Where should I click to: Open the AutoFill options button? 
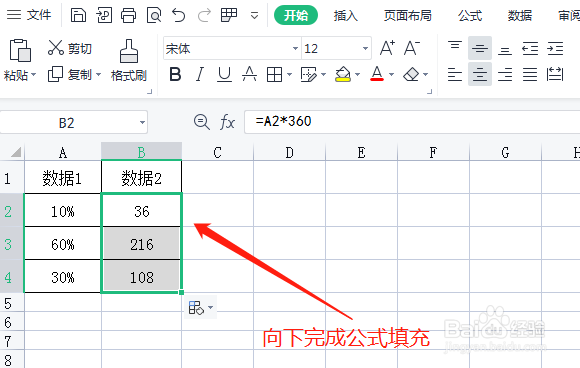click(x=200, y=307)
